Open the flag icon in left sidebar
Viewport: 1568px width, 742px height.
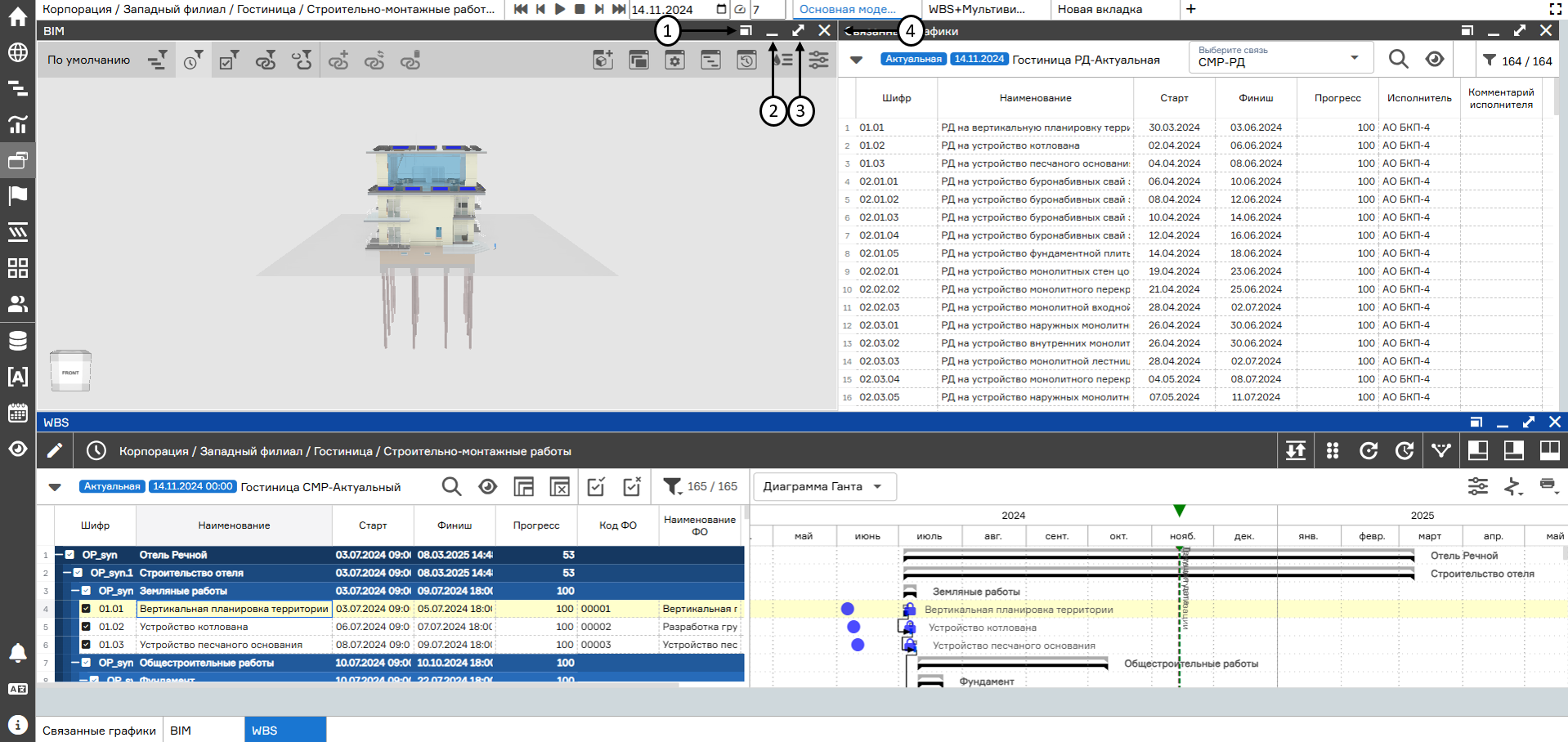[17, 196]
